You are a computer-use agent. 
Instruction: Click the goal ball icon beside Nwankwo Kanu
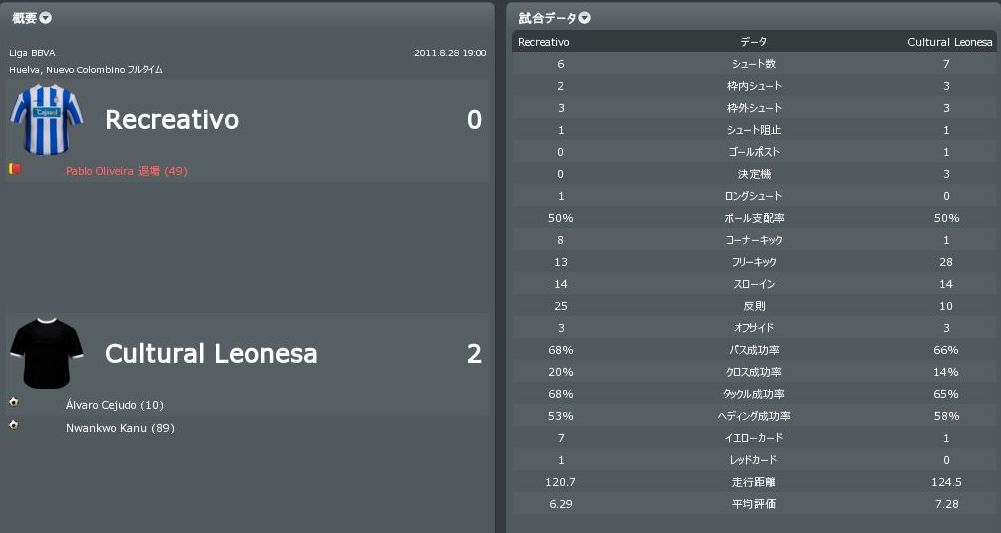(x=14, y=425)
